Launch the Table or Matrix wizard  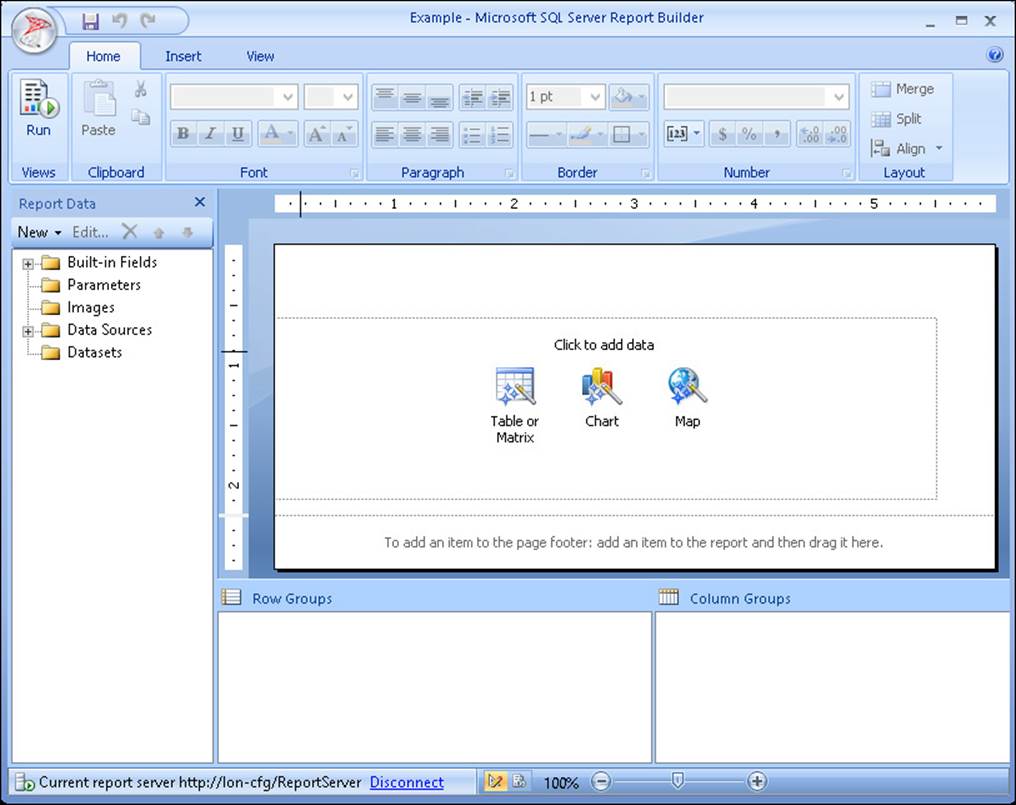coord(515,405)
